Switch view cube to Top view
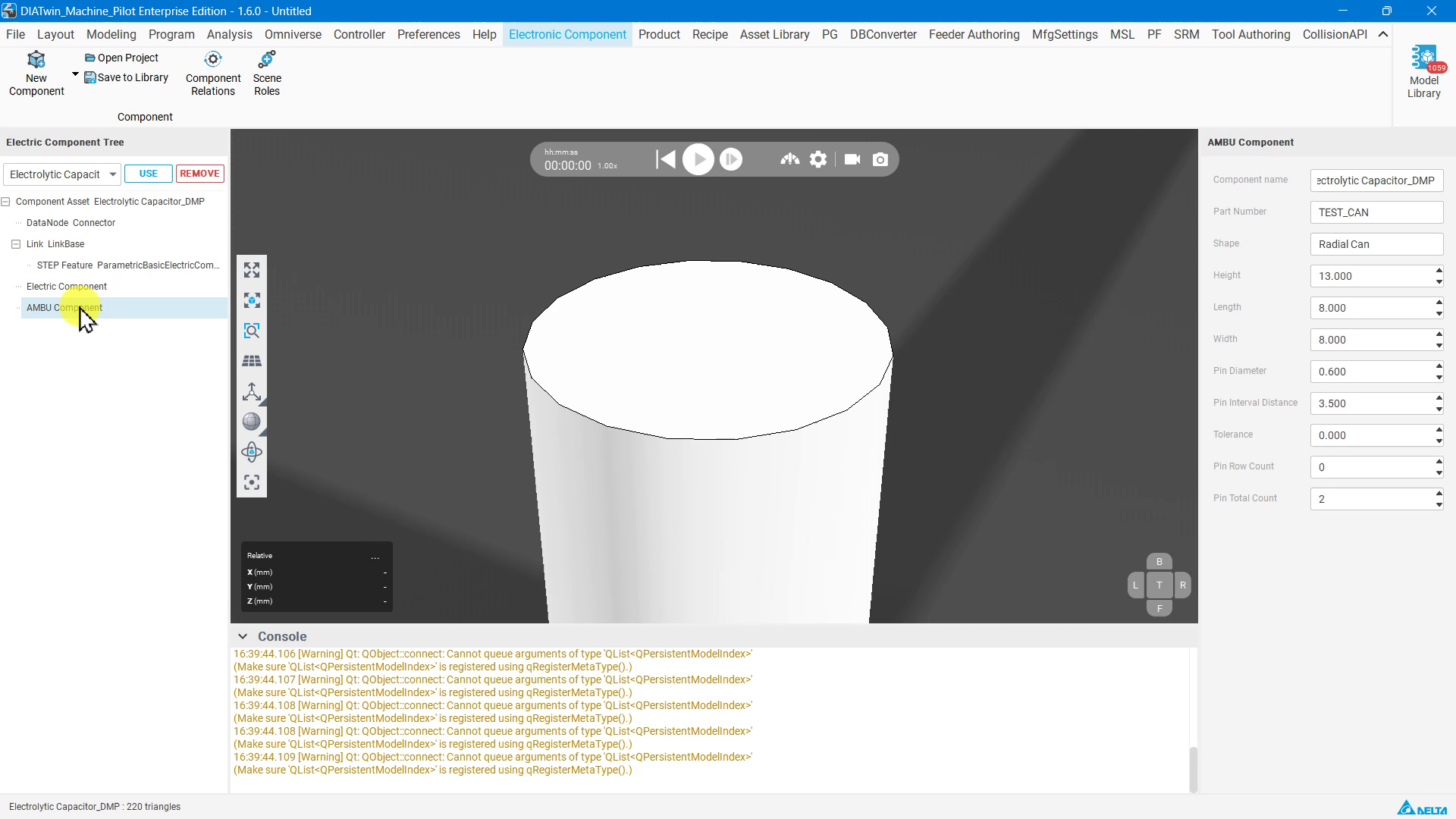The image size is (1456, 819). (x=1159, y=585)
